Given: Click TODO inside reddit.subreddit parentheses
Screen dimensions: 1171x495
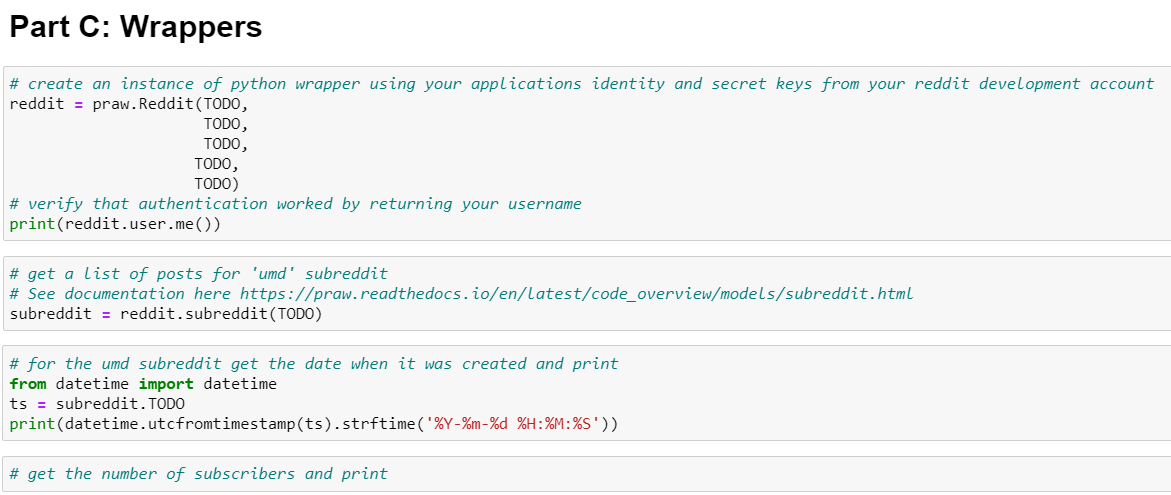Looking at the screenshot, I should point(295,314).
